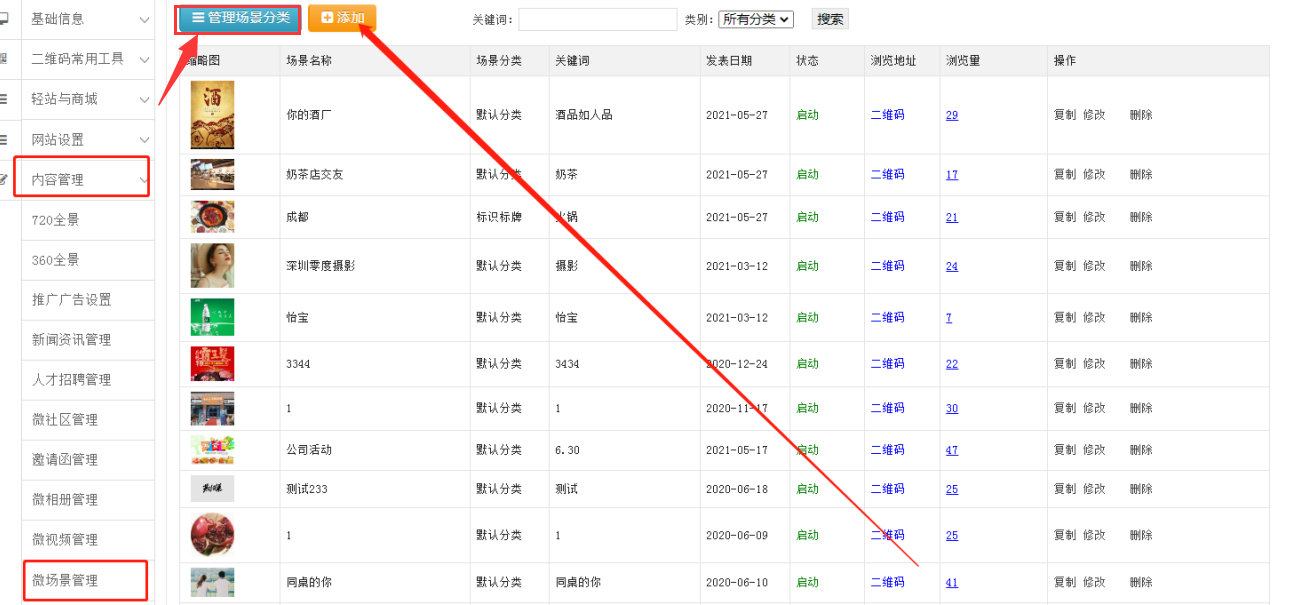This screenshot has width=1294, height=605.
Task: Click 删除 for the 公司活动 scene
Action: coord(1141,450)
